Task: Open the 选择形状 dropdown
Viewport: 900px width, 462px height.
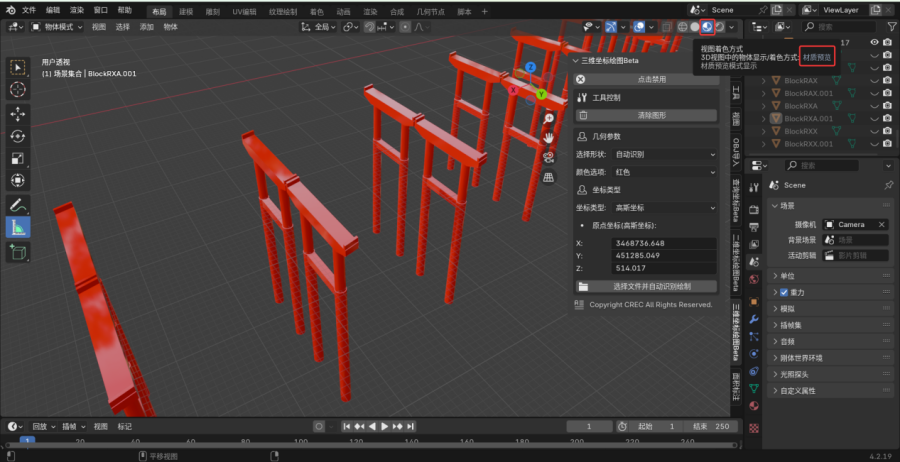Action: coord(664,155)
